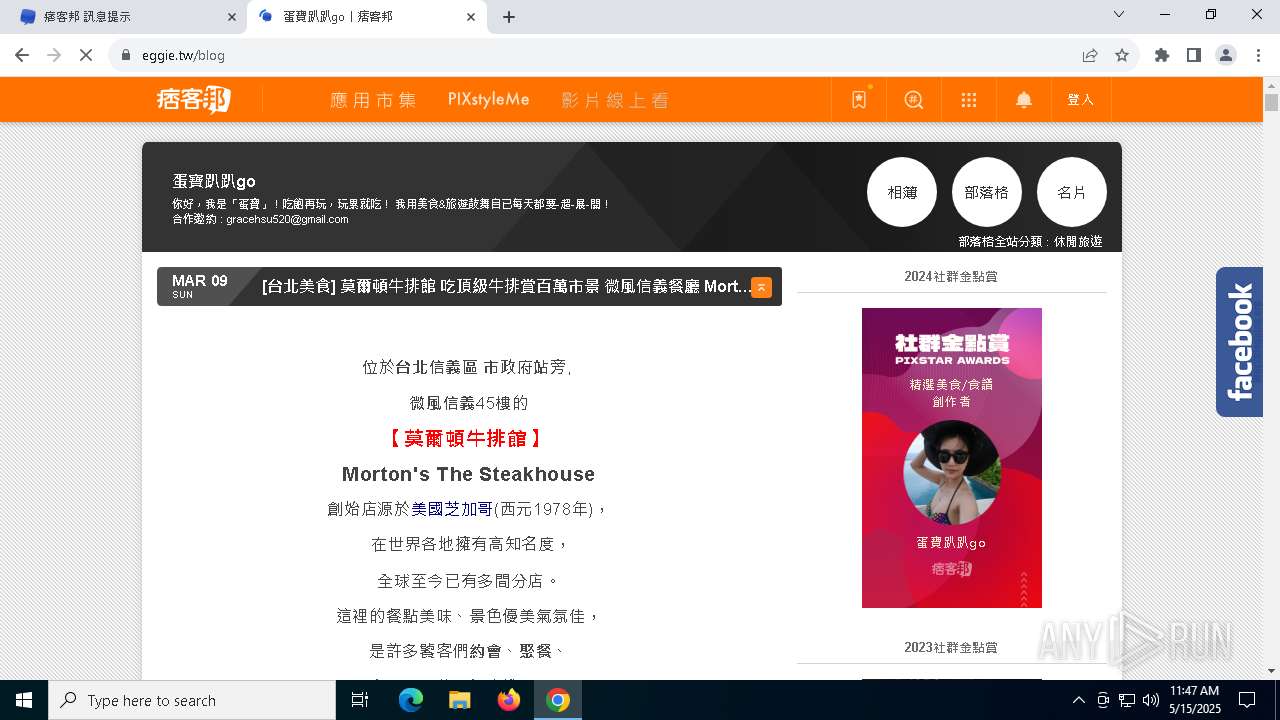Click the page vertical scrollbar thumb

tap(1271, 103)
